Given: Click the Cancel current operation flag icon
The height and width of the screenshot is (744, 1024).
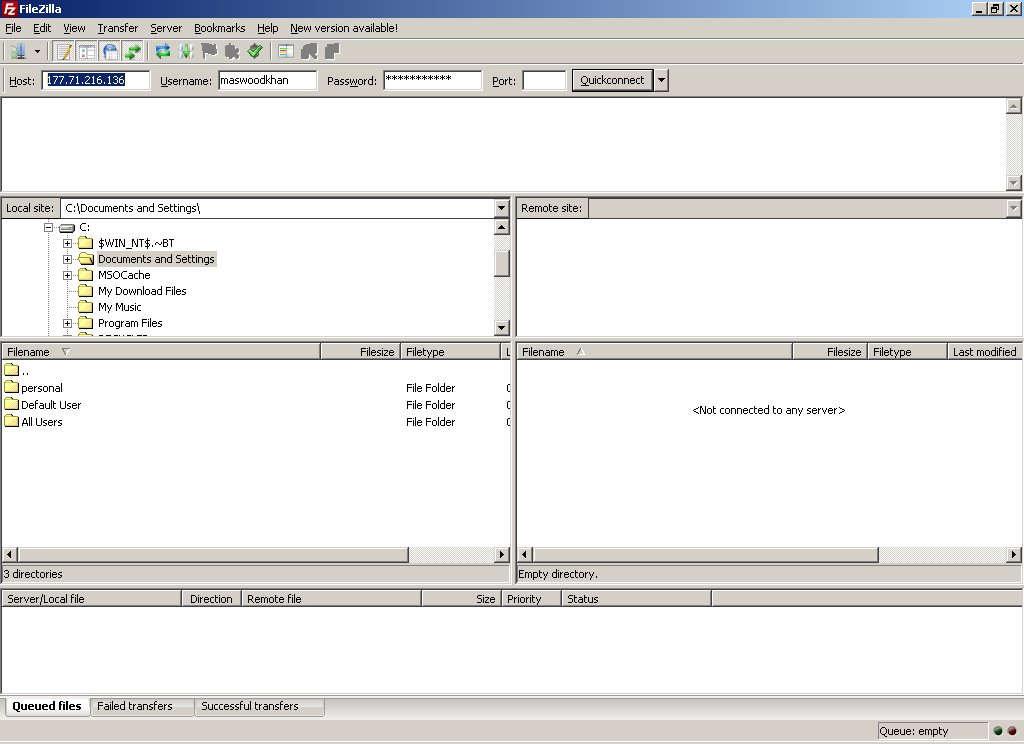Looking at the screenshot, I should tap(209, 51).
